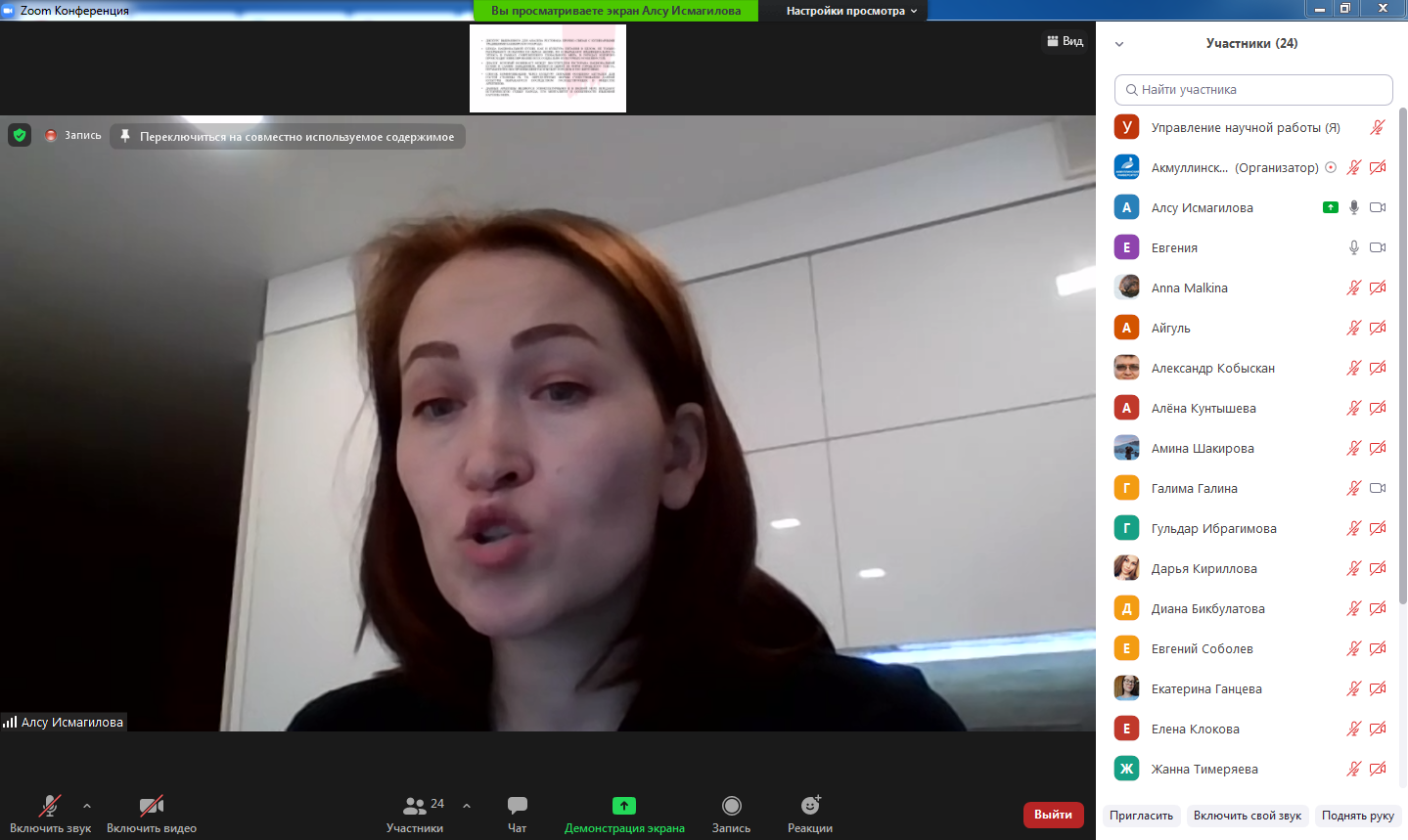Unmute microphone with Включить звук
The image size is (1408, 840).
coord(50,806)
